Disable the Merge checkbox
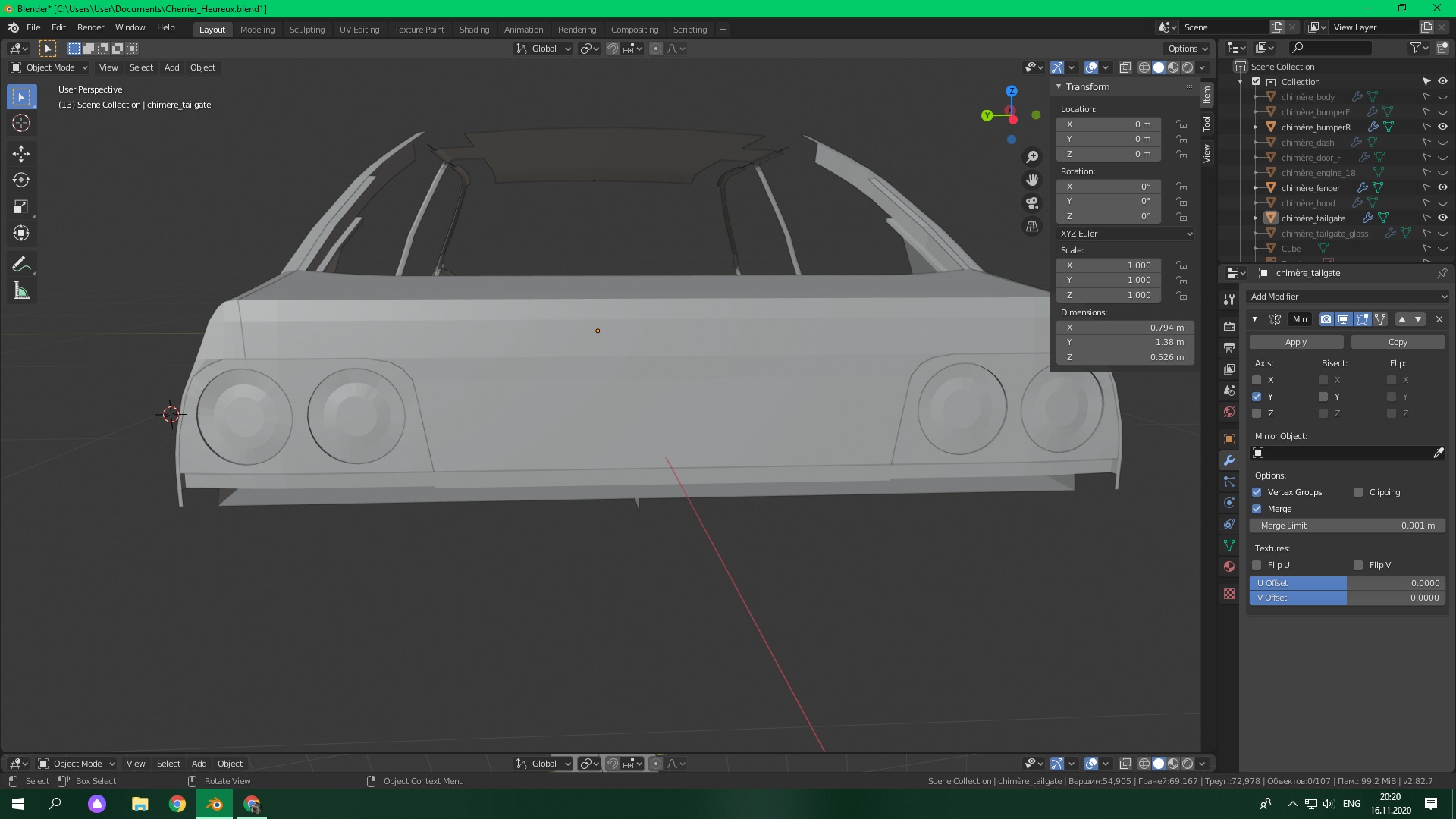 [x=1257, y=509]
